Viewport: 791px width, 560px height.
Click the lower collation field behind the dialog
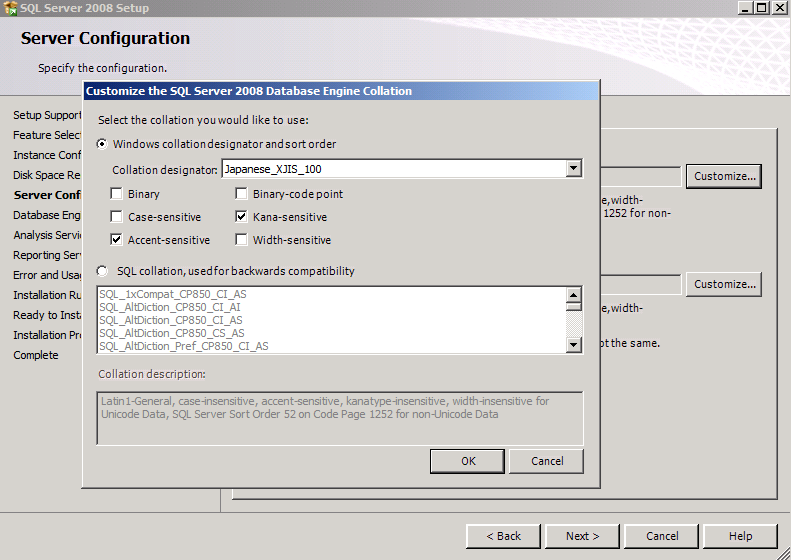pyautogui.click(x=641, y=284)
